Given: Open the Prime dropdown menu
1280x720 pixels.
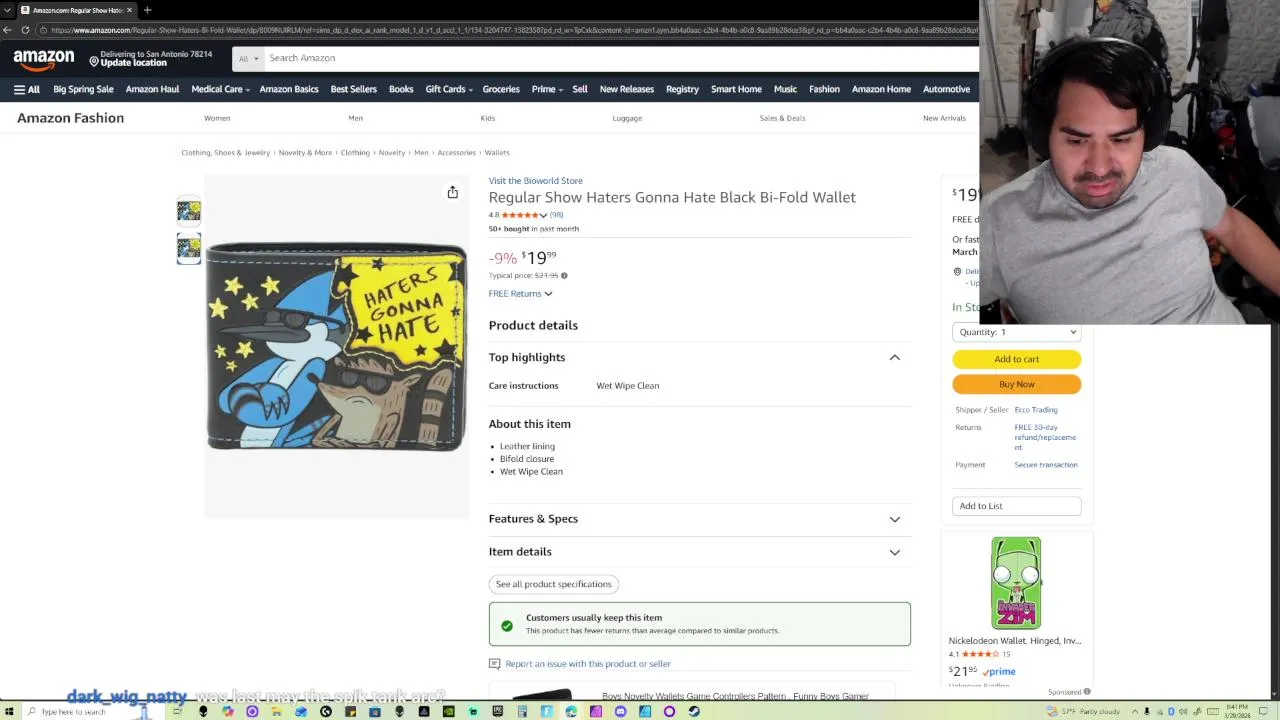Looking at the screenshot, I should [547, 89].
